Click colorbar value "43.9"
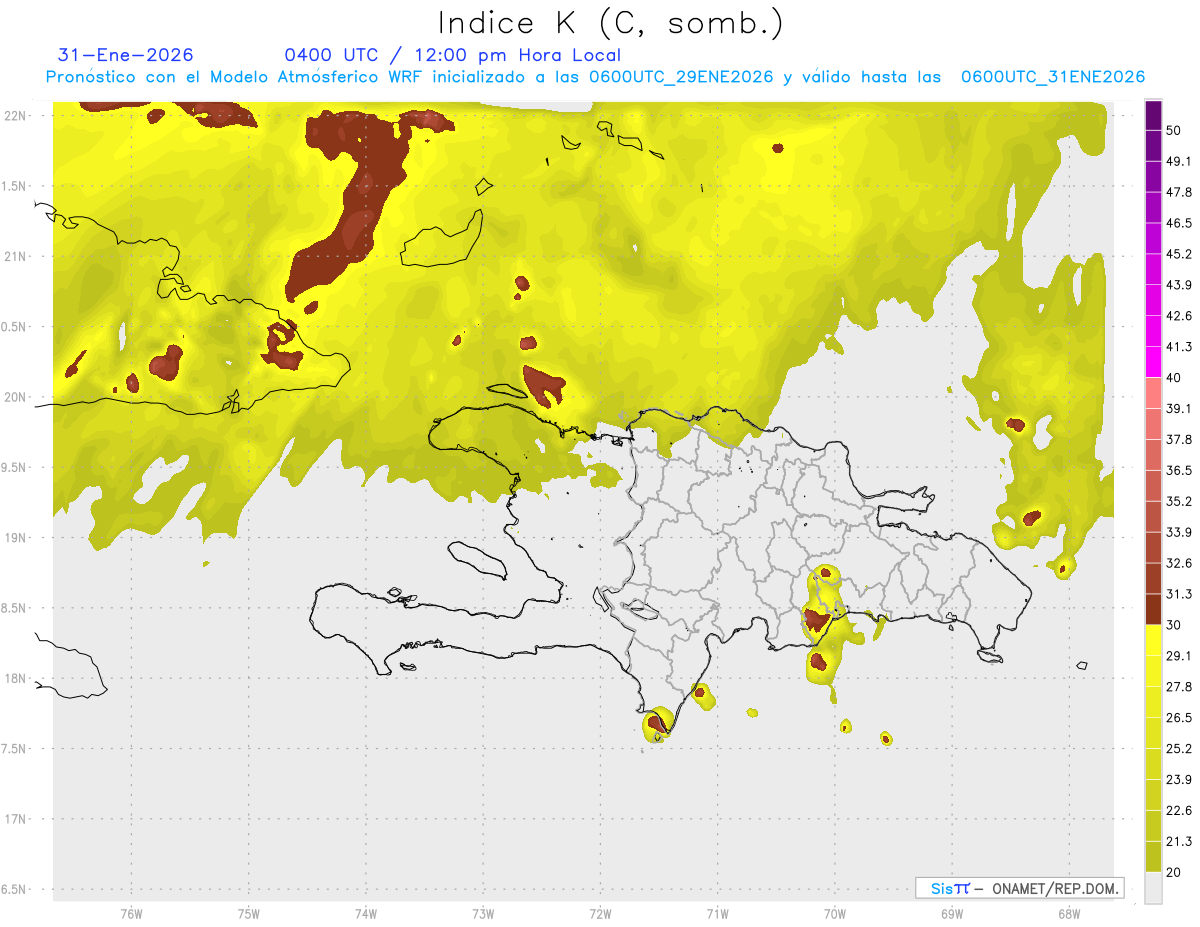This screenshot has width=1200, height=927. point(1178,285)
